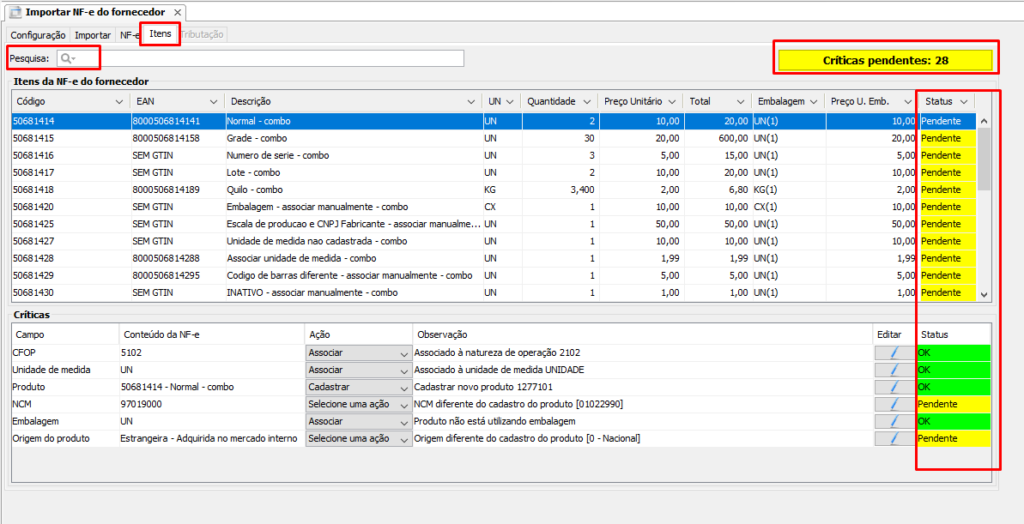The height and width of the screenshot is (524, 1024).
Task: Click the items table scroll down arrow
Action: pos(983,295)
